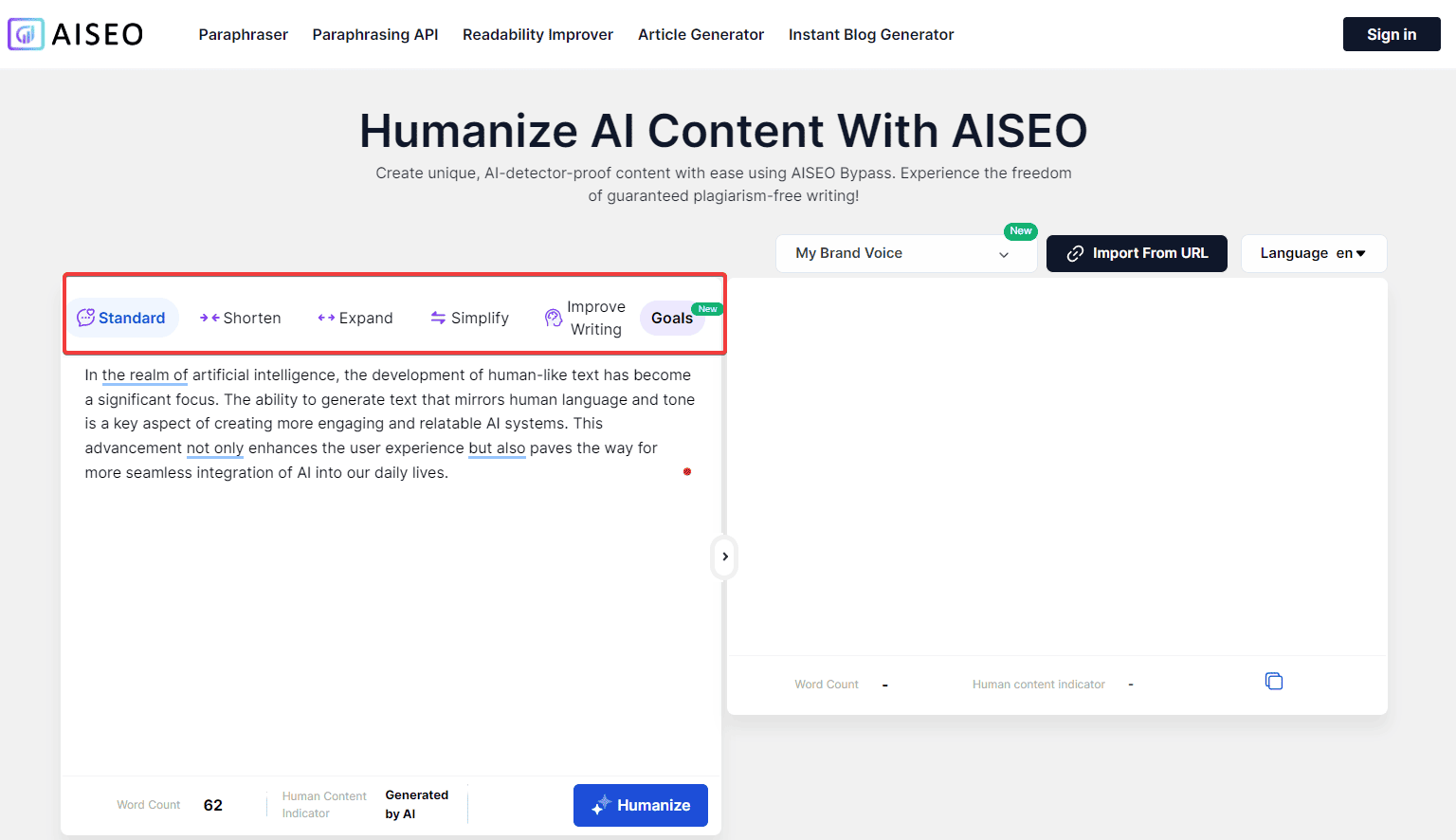The width and height of the screenshot is (1456, 840).
Task: Open the Language selector showing en
Action: click(x=1314, y=253)
